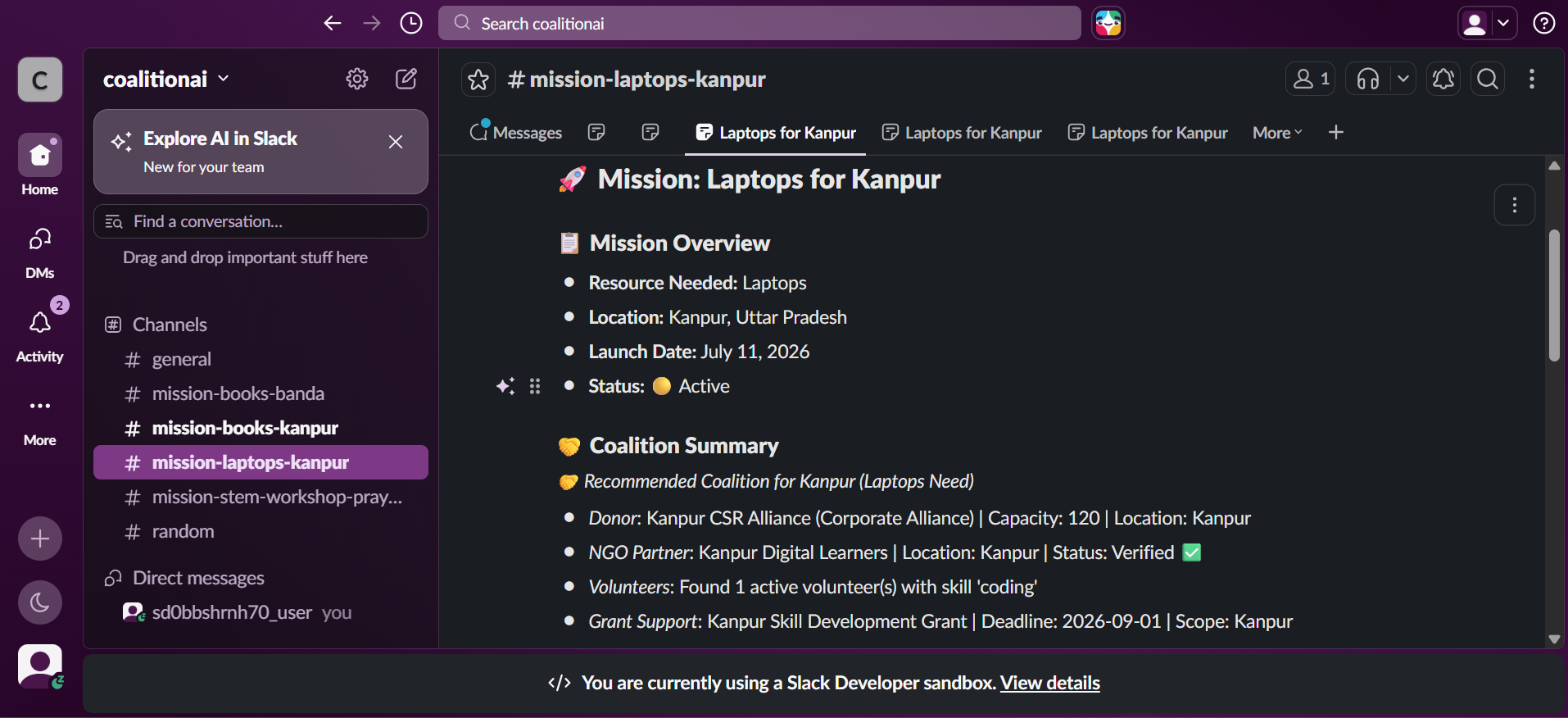
Task: Open the More sidebar menu
Action: tap(40, 421)
